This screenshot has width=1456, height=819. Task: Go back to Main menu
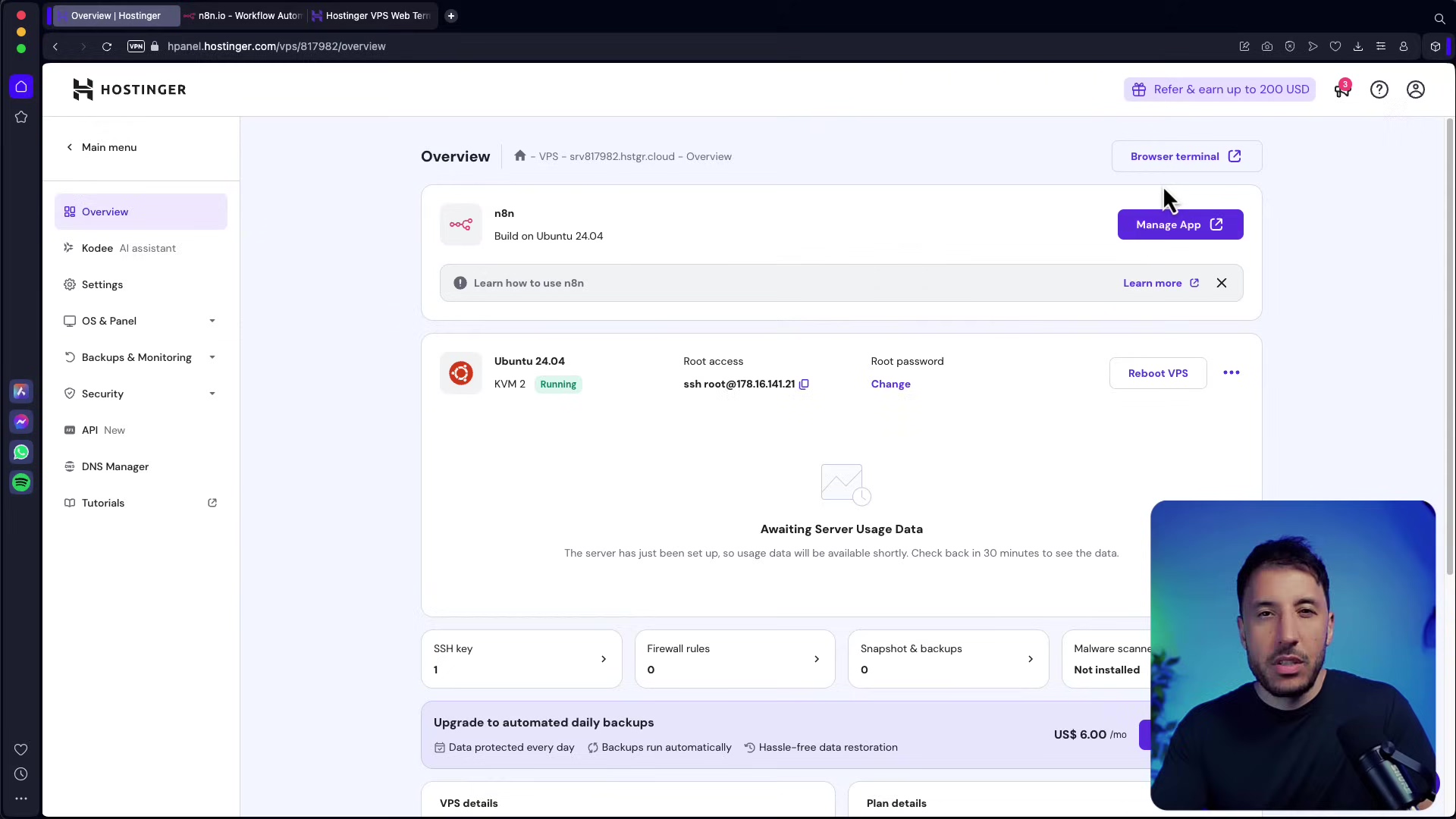coord(102,147)
